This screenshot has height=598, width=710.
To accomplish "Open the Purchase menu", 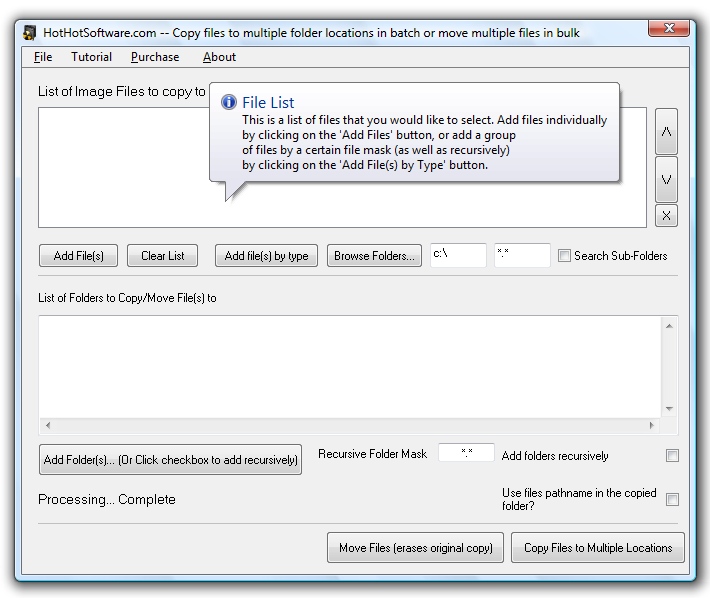I will pyautogui.click(x=155, y=57).
